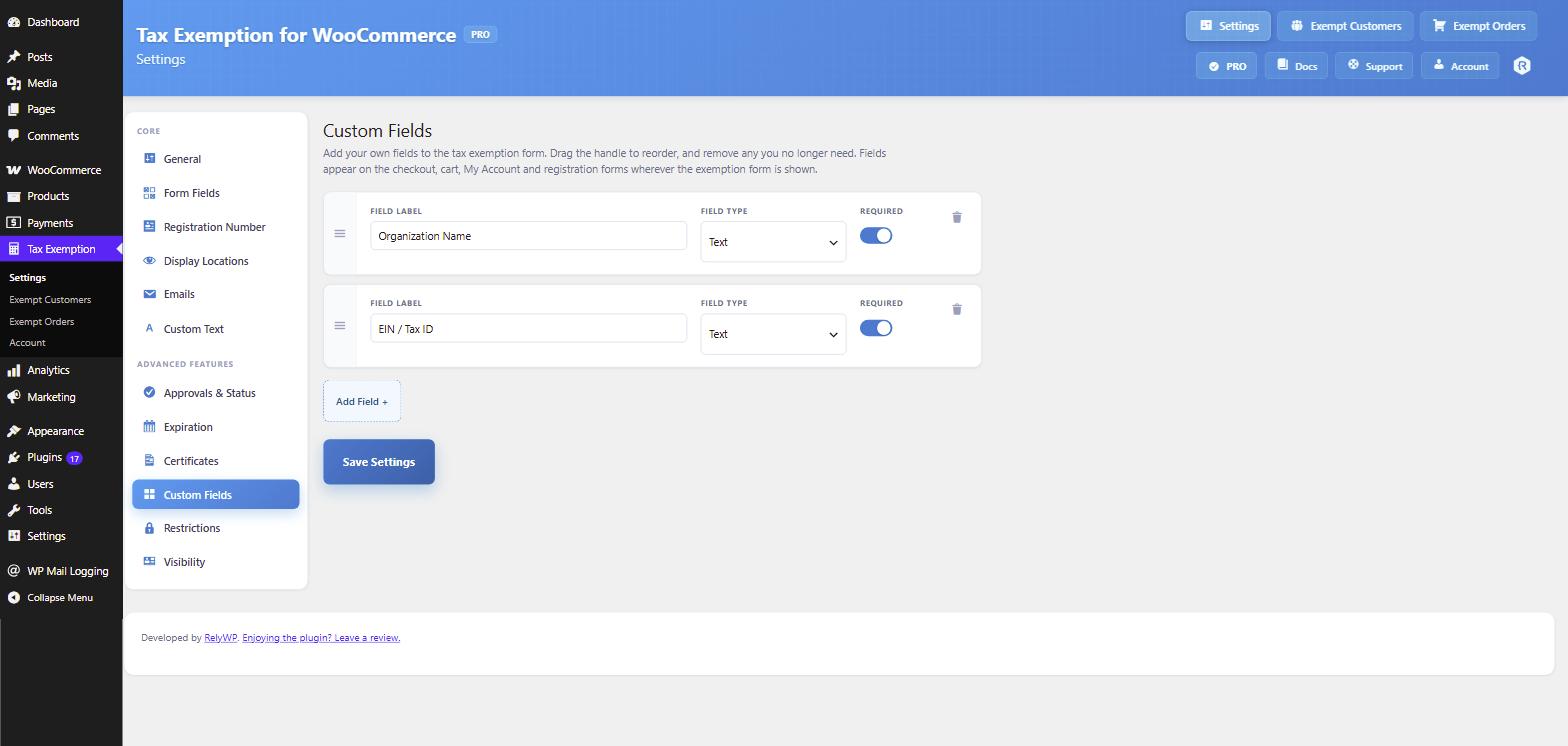
Task: Open the Tax Exemption admin menu
Action: click(61, 249)
